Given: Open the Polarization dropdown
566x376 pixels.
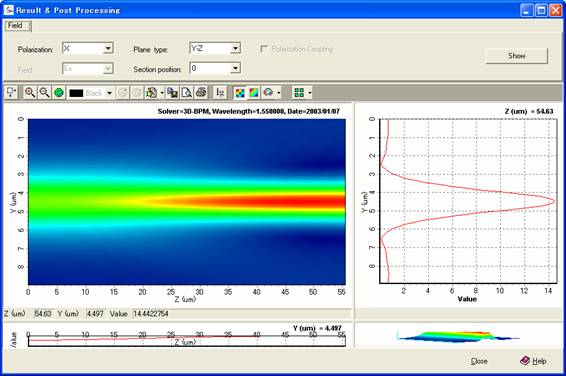Looking at the screenshot, I should [108, 48].
